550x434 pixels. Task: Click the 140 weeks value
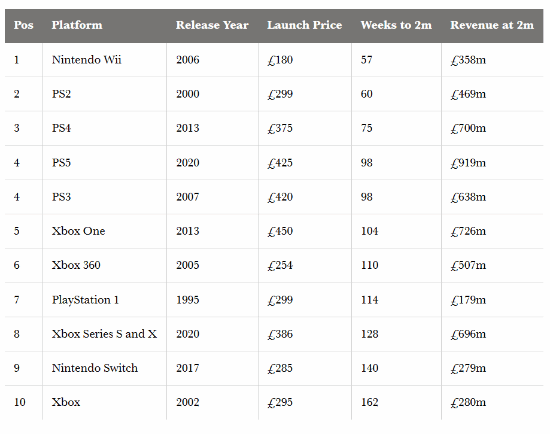point(370,368)
